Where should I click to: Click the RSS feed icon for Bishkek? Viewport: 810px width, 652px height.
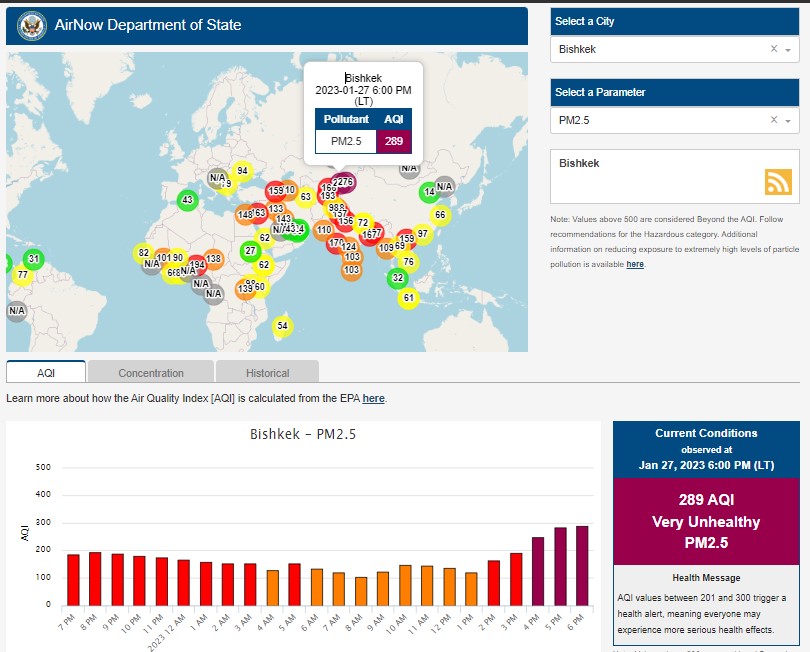point(778,181)
